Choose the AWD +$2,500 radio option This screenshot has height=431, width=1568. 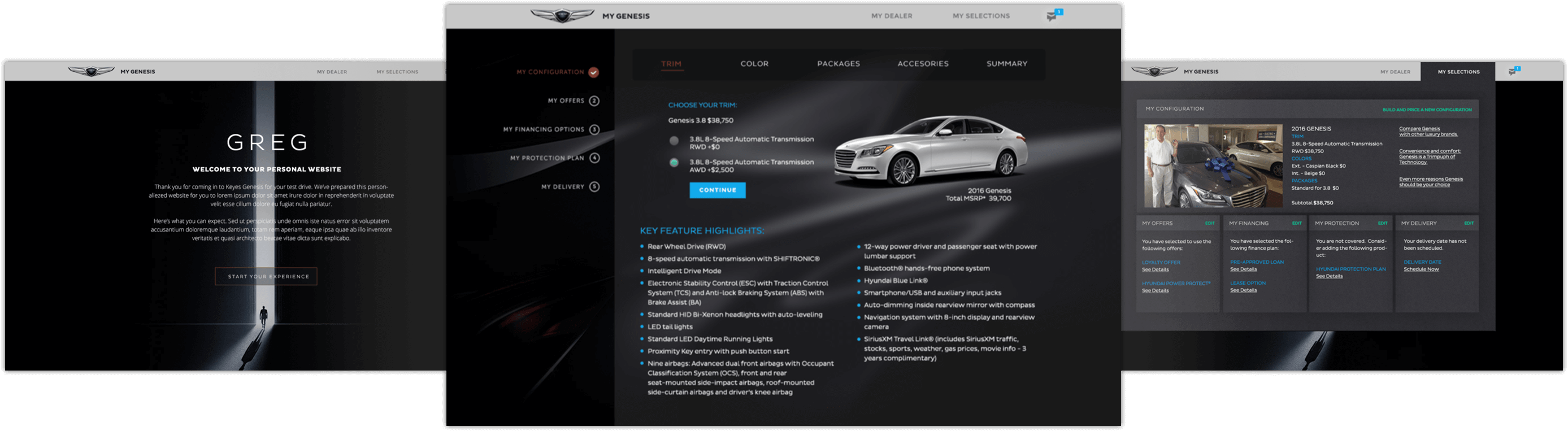coord(674,163)
